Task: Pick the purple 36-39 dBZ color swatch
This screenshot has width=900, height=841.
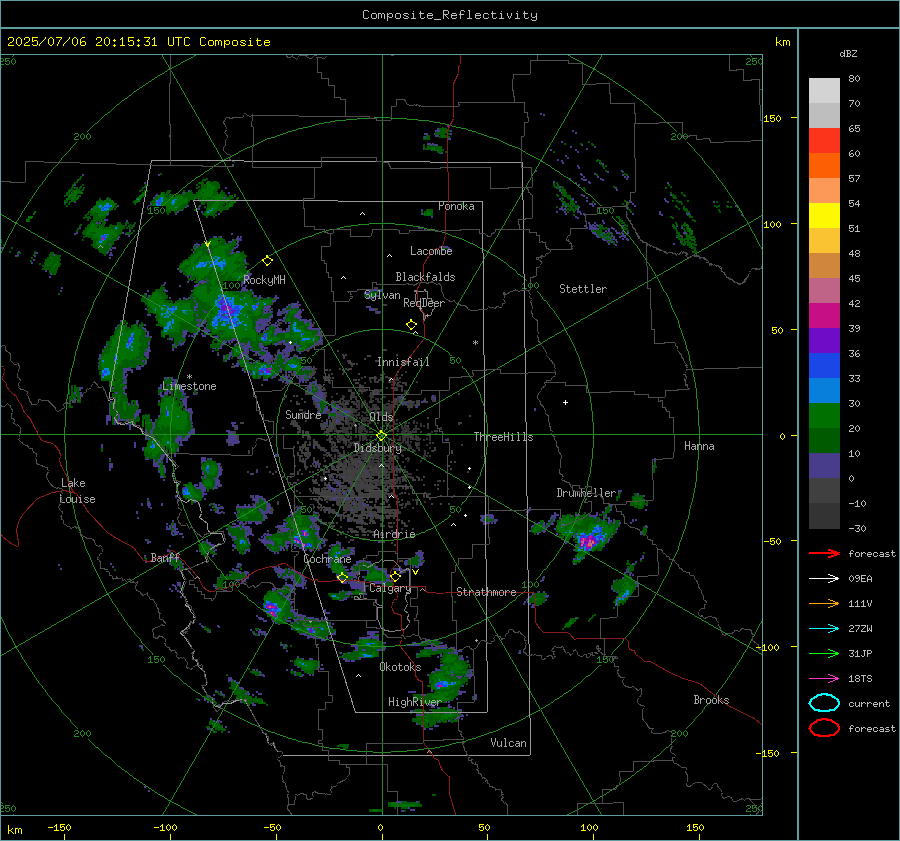Action: tap(824, 341)
